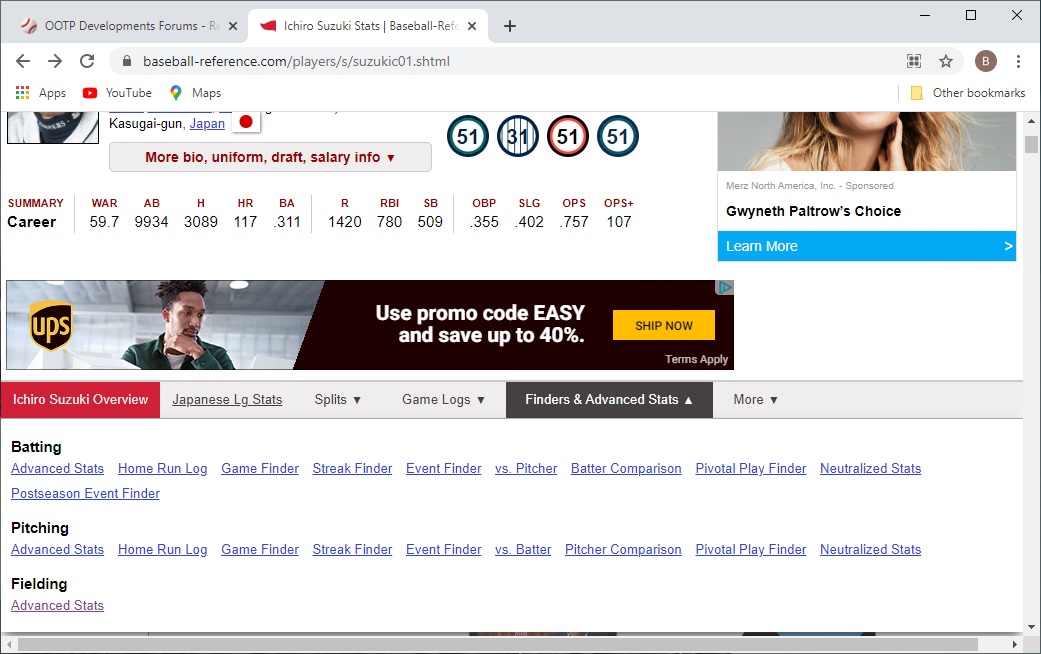Open Batting Home Run Log

coord(163,469)
